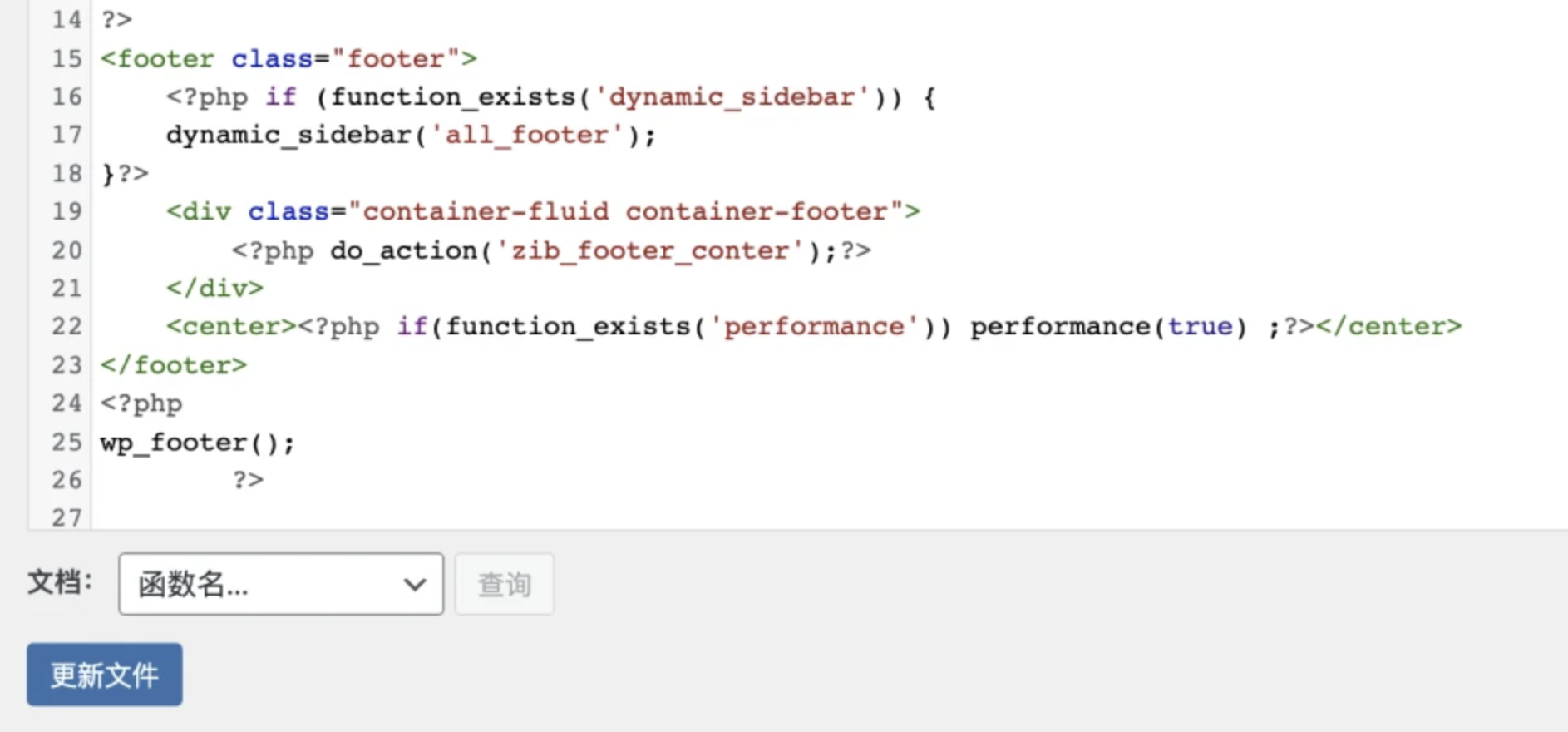Click the 'zib_footer_conter' action name
This screenshot has width=1568, height=732.
648,250
